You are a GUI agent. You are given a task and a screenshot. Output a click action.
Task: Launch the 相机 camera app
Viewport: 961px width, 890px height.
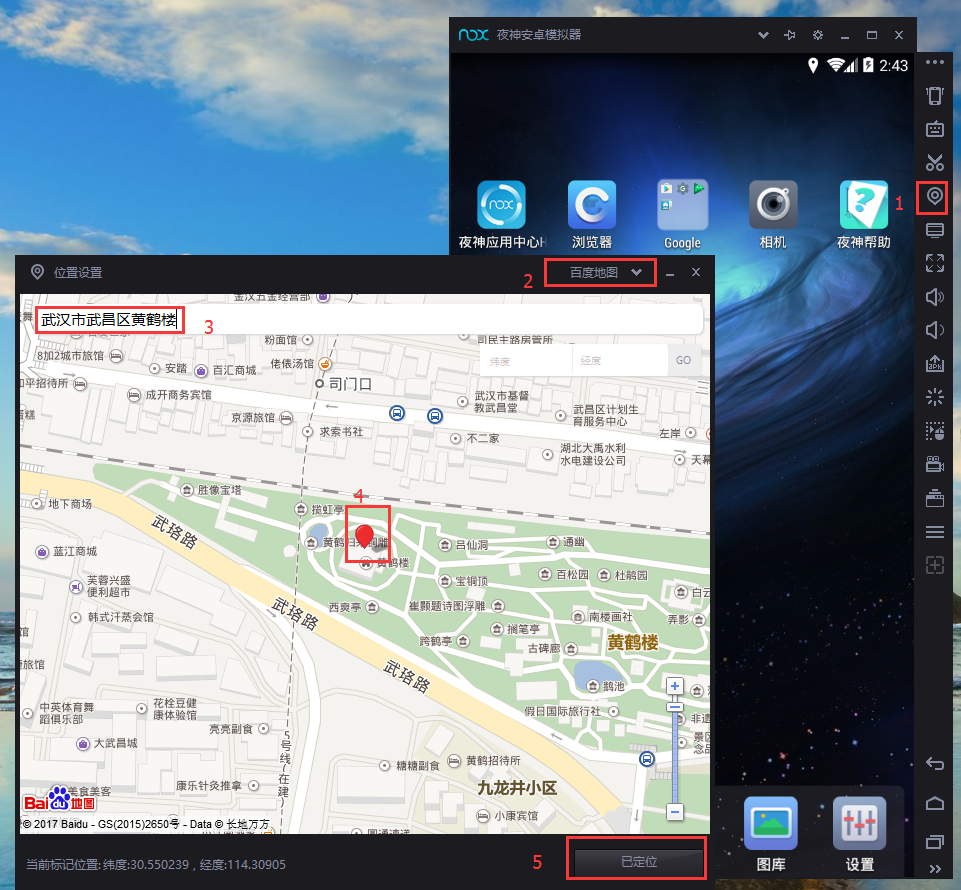(x=773, y=215)
